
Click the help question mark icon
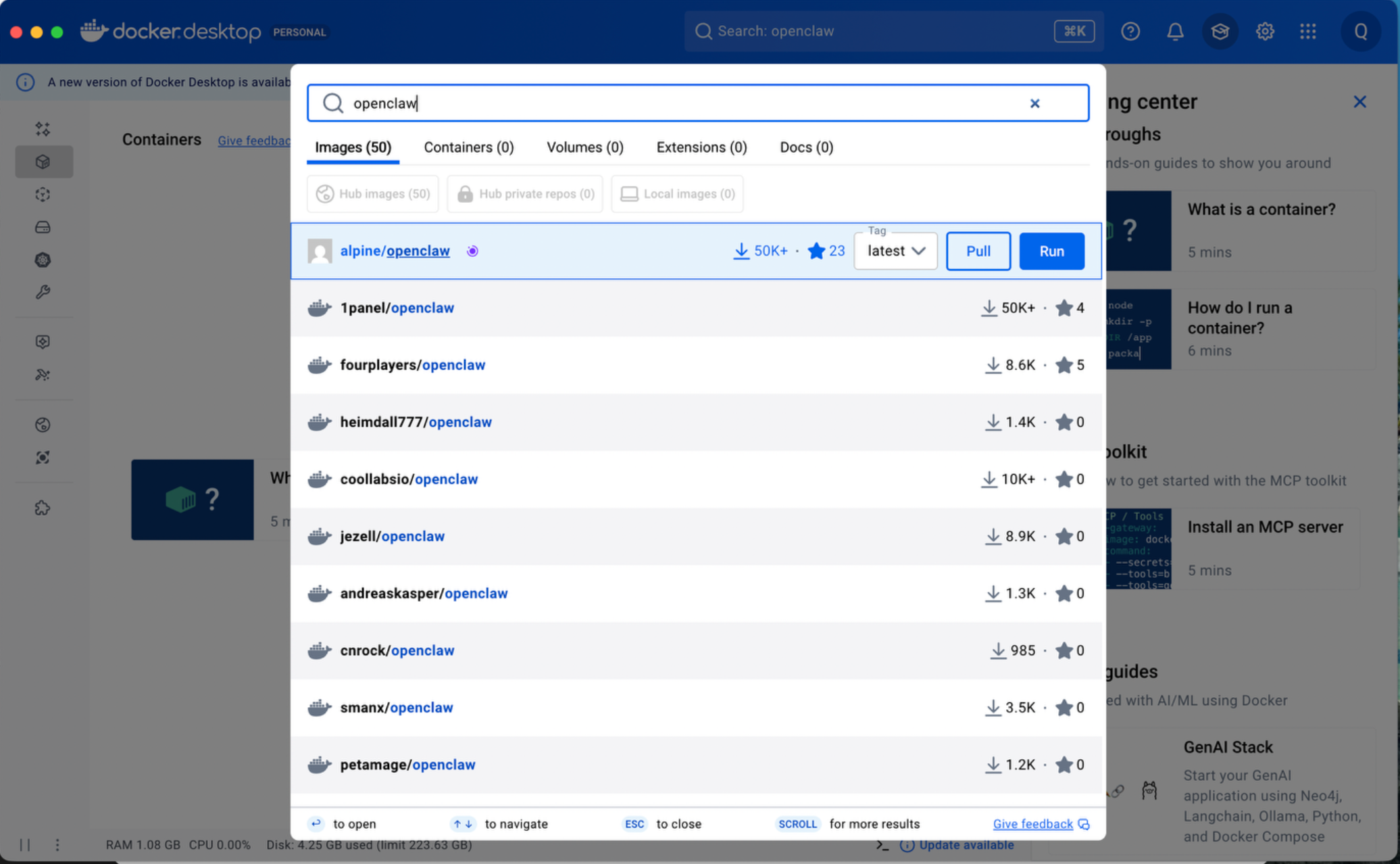pyautogui.click(x=1130, y=31)
